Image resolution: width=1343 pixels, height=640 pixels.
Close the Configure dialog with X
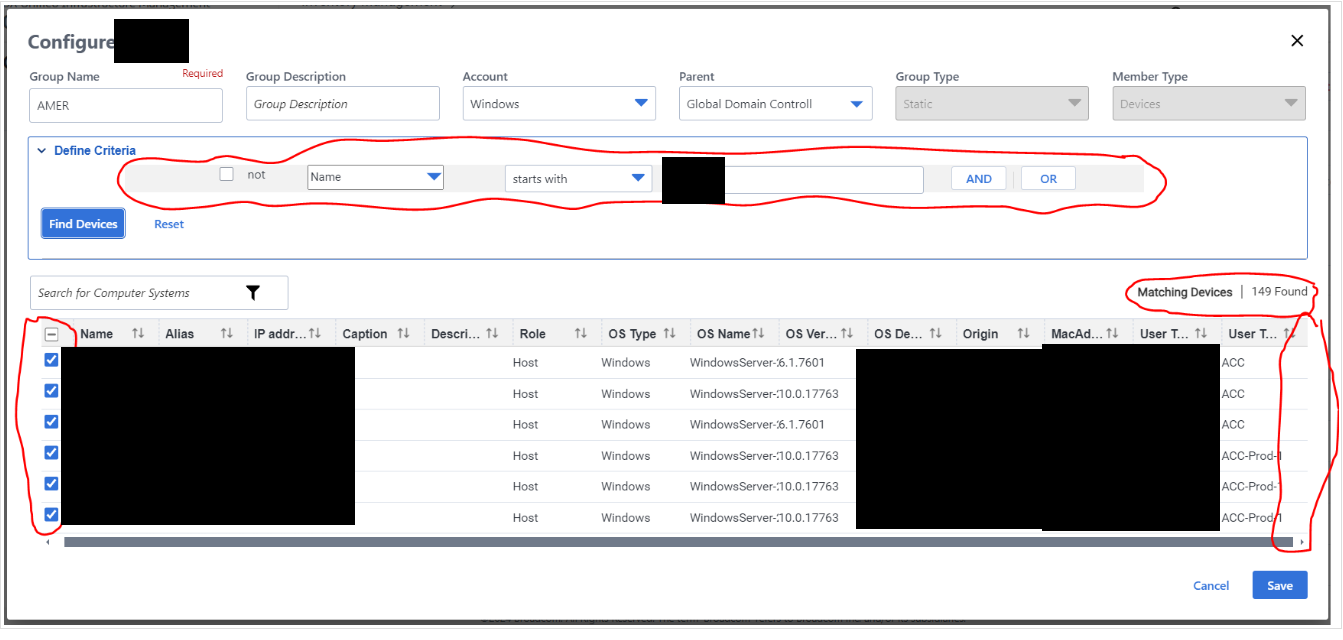click(x=1297, y=41)
